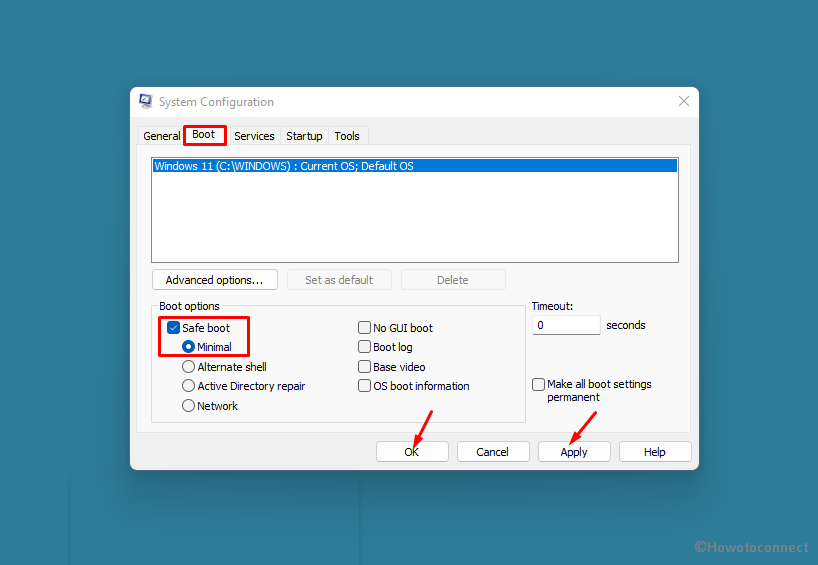
Task: Open Advanced options
Action: [214, 280]
